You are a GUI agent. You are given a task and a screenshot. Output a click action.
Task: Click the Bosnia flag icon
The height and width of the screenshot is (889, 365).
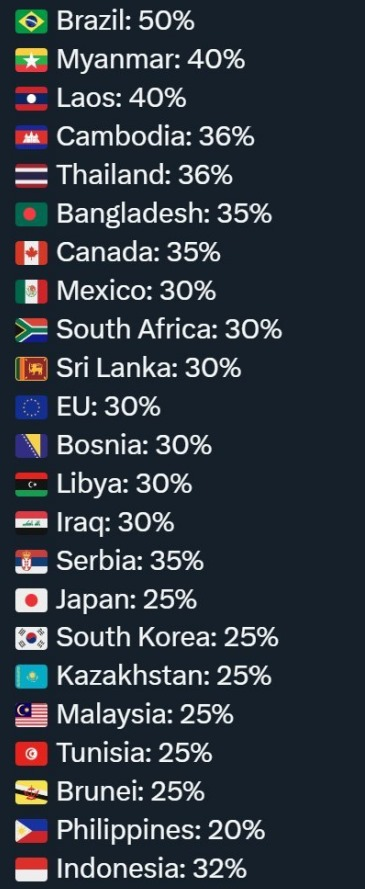coord(31,446)
